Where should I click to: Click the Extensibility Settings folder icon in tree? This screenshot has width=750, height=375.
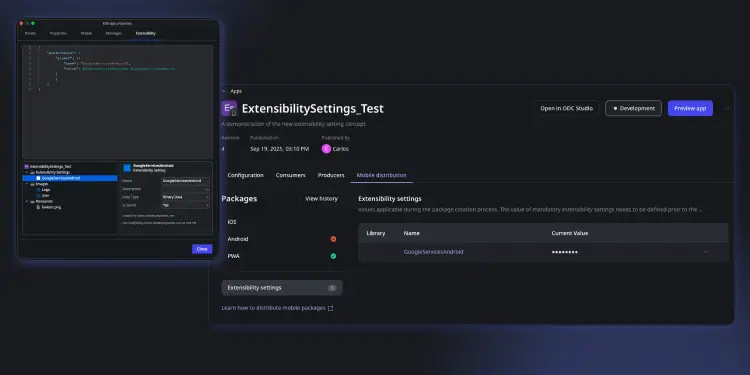point(32,172)
